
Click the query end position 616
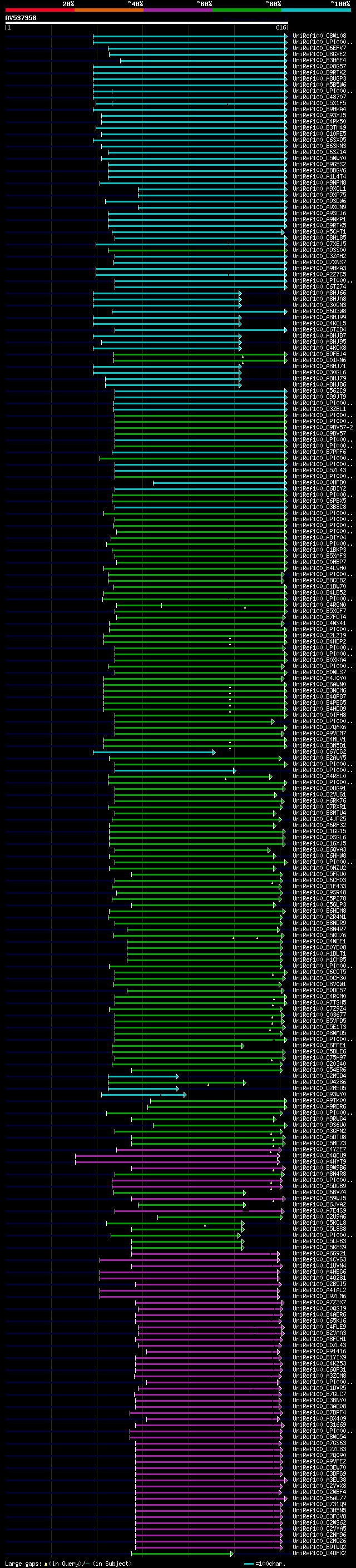(280, 27)
